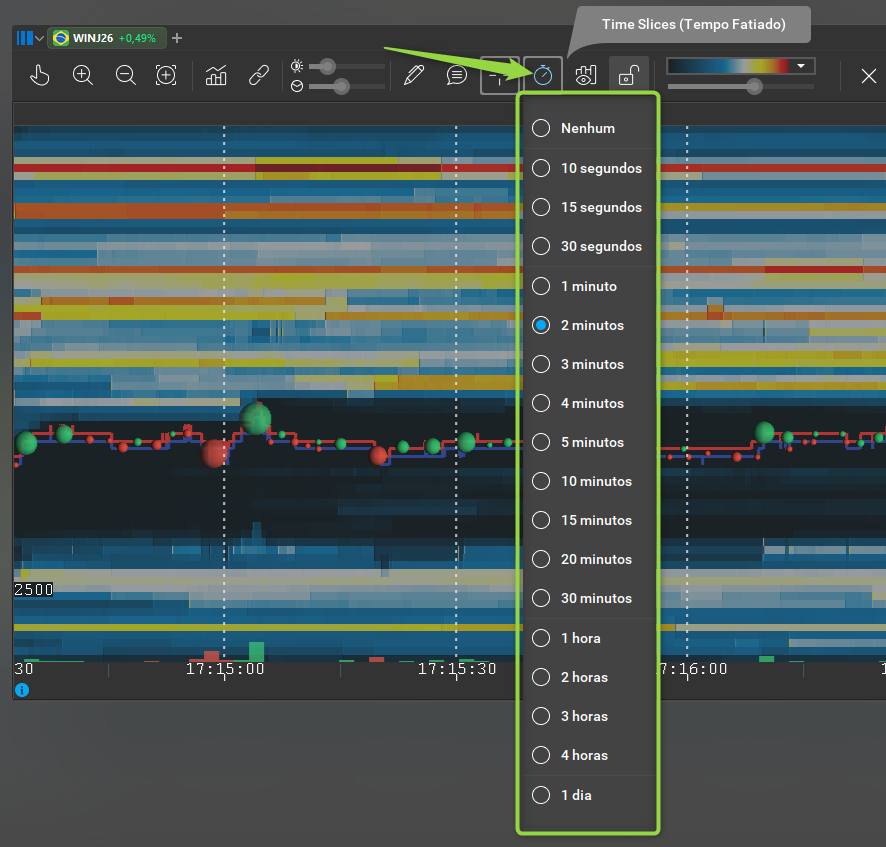Screen dimensions: 886x847
Task: Select the pencil drawing tool
Action: click(x=414, y=75)
